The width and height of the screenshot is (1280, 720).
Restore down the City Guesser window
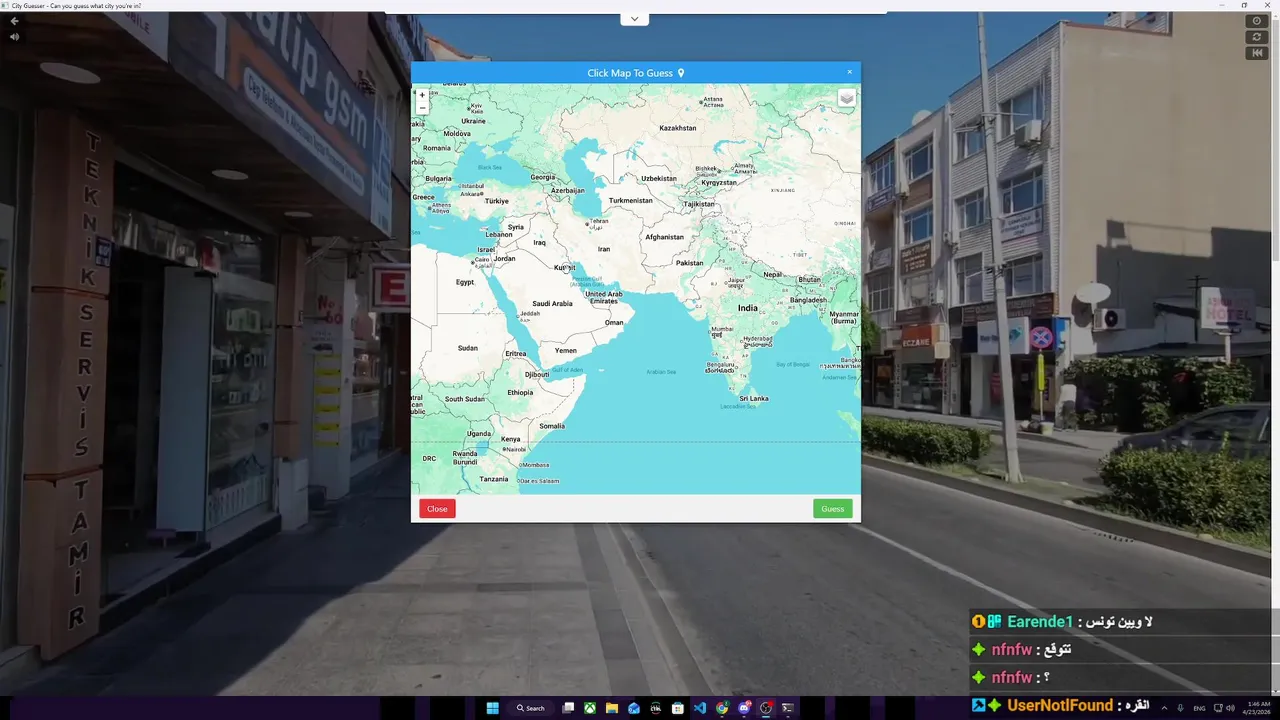(x=1244, y=5)
